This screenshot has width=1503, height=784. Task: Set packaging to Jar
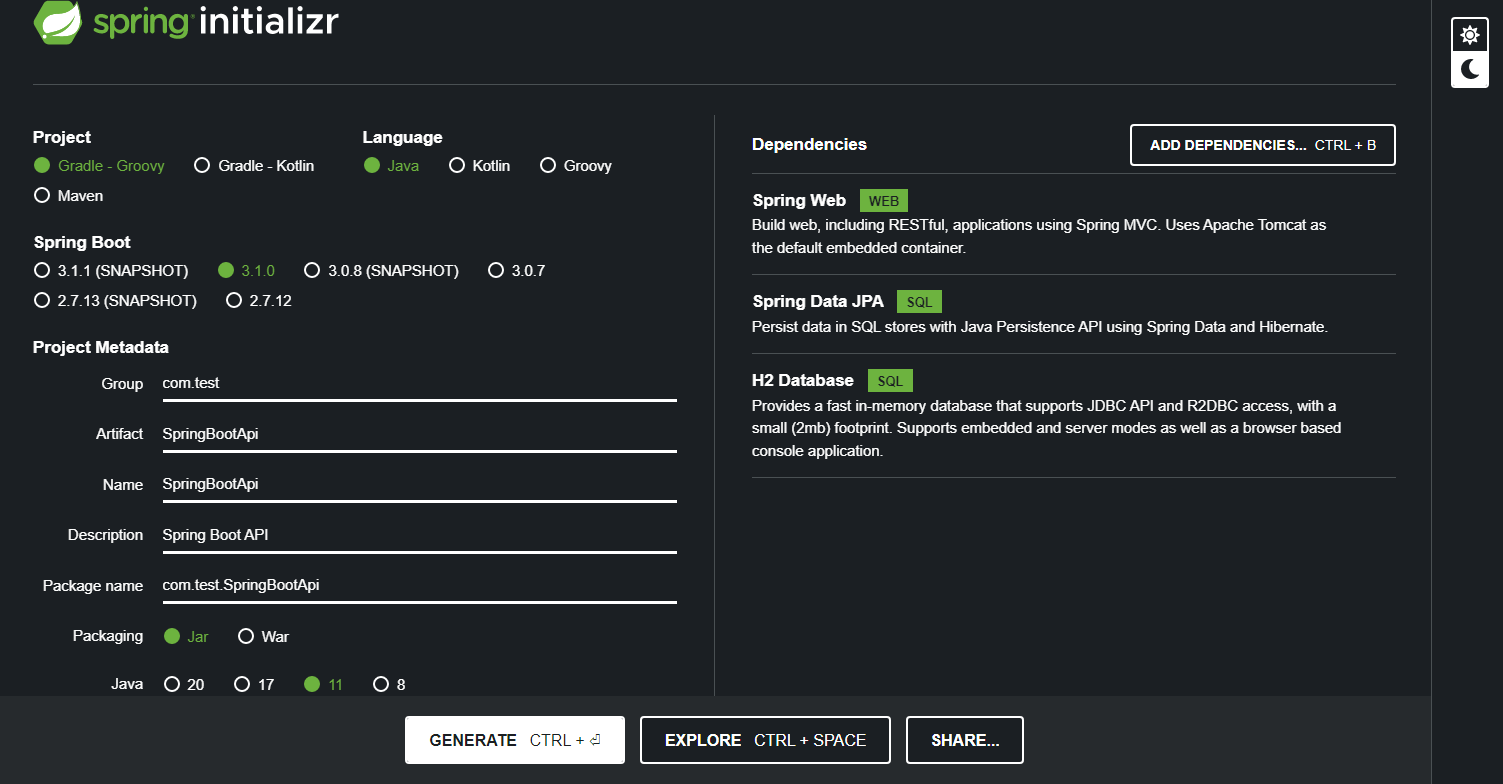click(186, 637)
